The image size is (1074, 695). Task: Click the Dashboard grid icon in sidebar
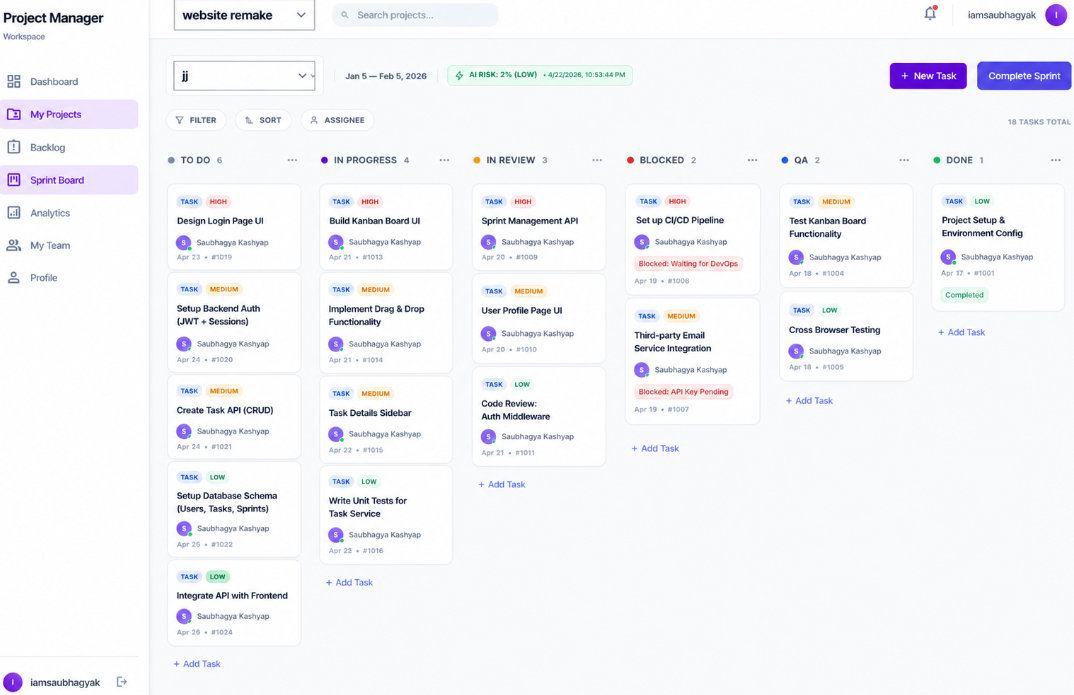click(14, 81)
